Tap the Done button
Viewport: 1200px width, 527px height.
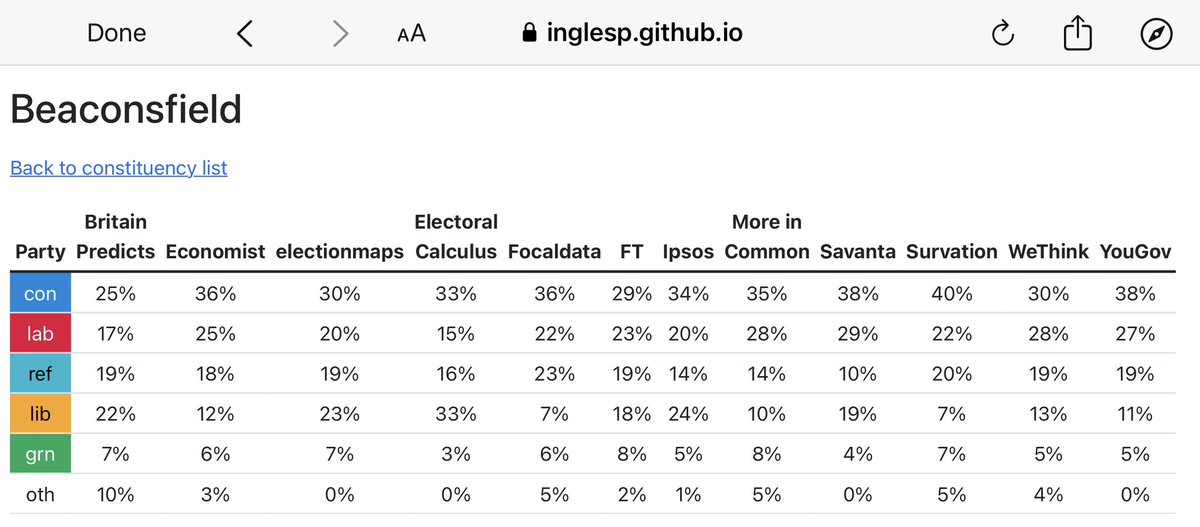(x=116, y=33)
